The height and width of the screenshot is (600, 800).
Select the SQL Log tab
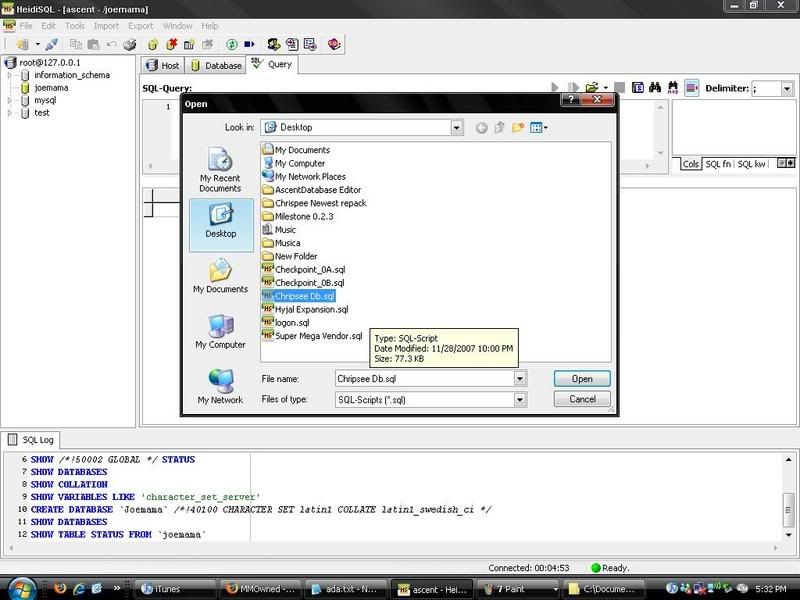(x=31, y=440)
